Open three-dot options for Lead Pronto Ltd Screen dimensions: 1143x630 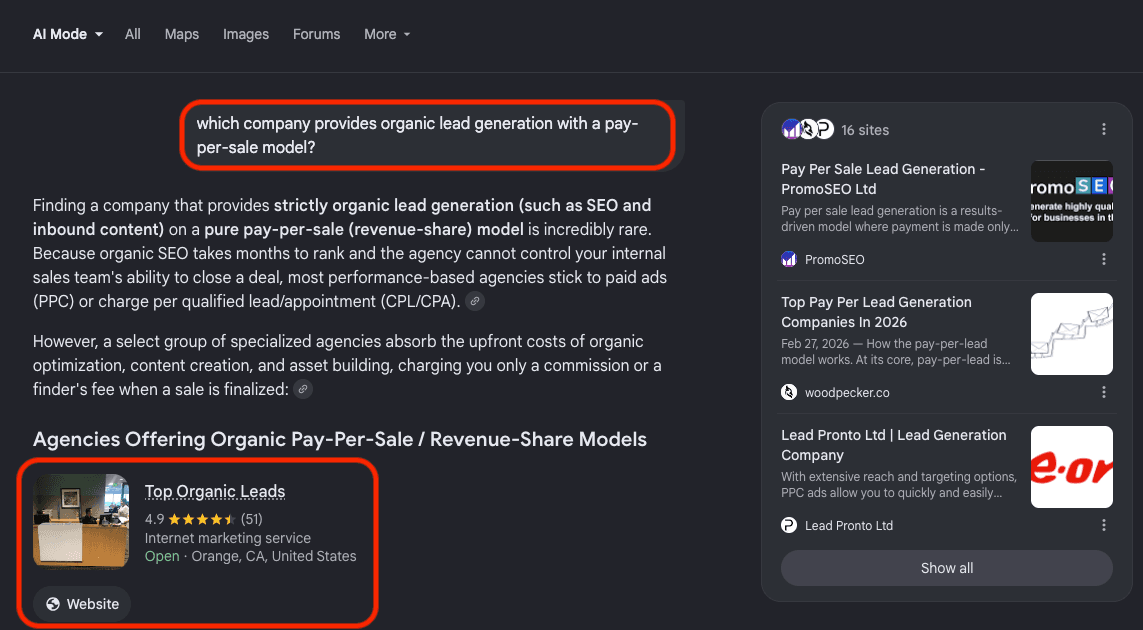(1104, 525)
